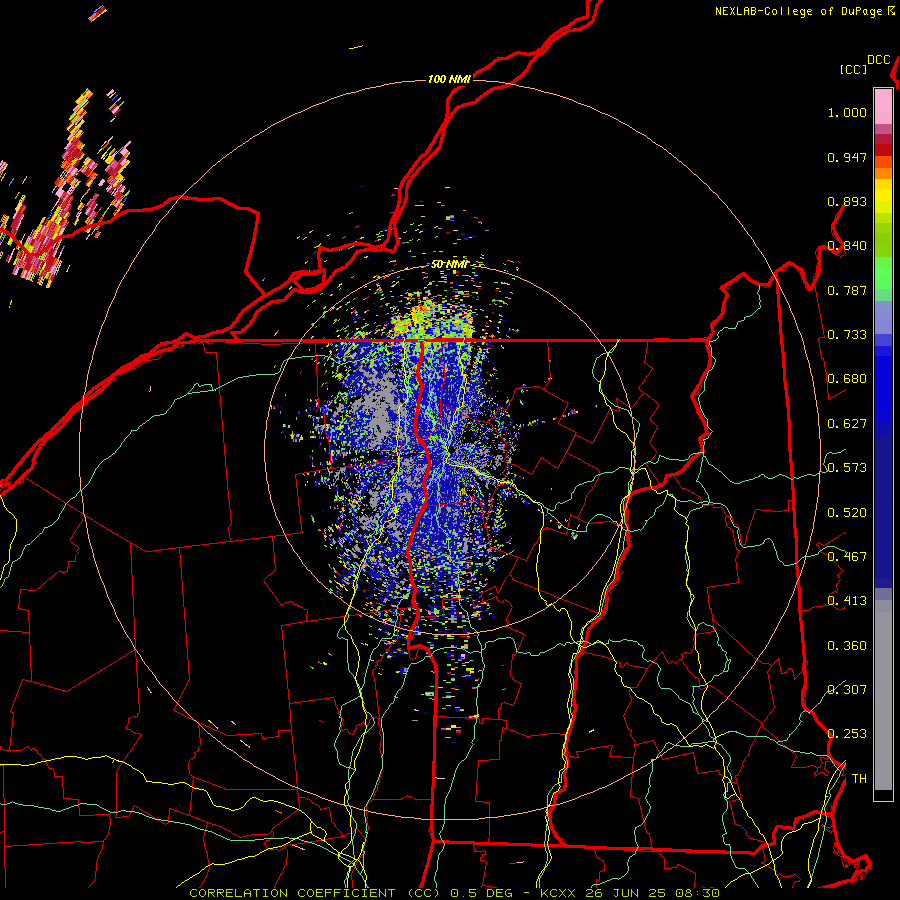Click the 0.520 color scale label
This screenshot has width=900, height=900.
[x=847, y=513]
